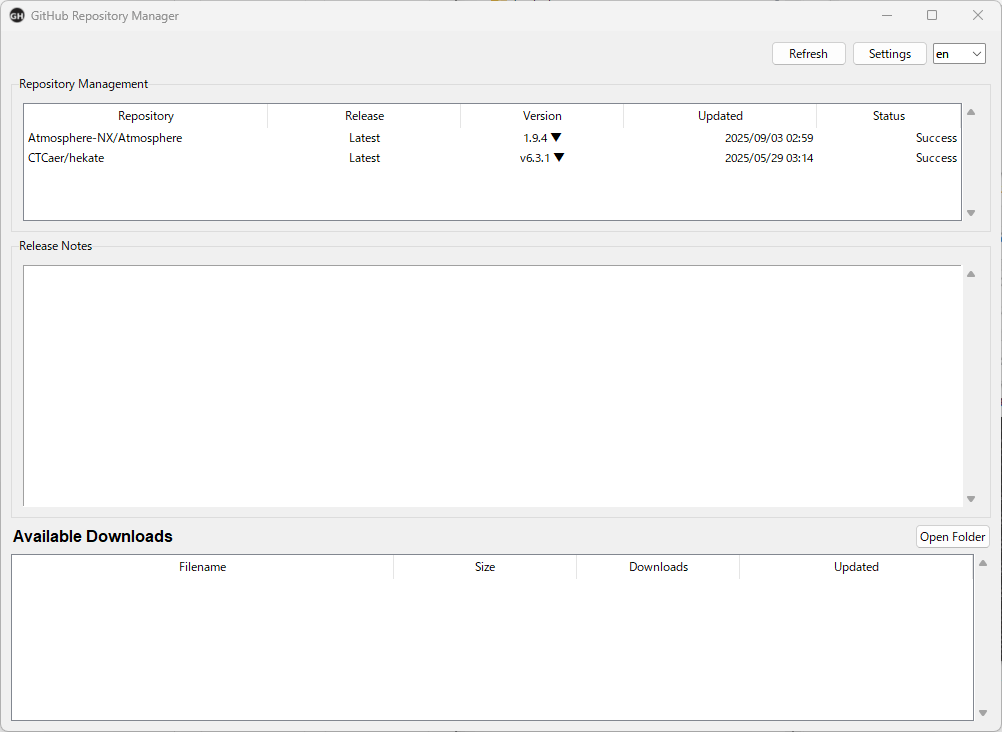Click the repository list scroll up arrow

pyautogui.click(x=971, y=113)
